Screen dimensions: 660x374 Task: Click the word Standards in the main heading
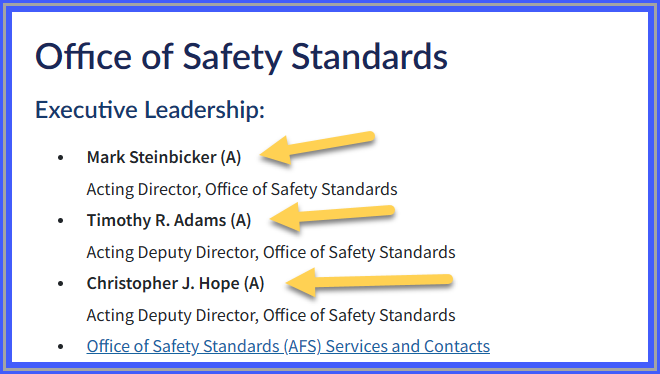point(369,56)
